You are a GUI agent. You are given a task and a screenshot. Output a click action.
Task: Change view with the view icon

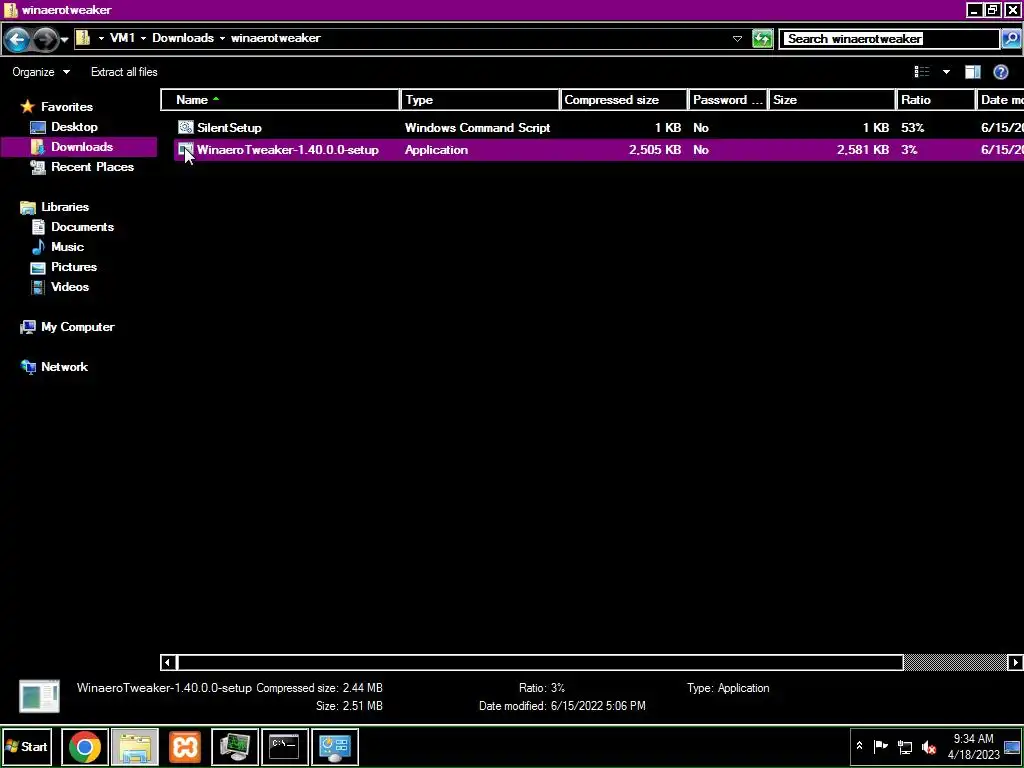[x=921, y=72]
